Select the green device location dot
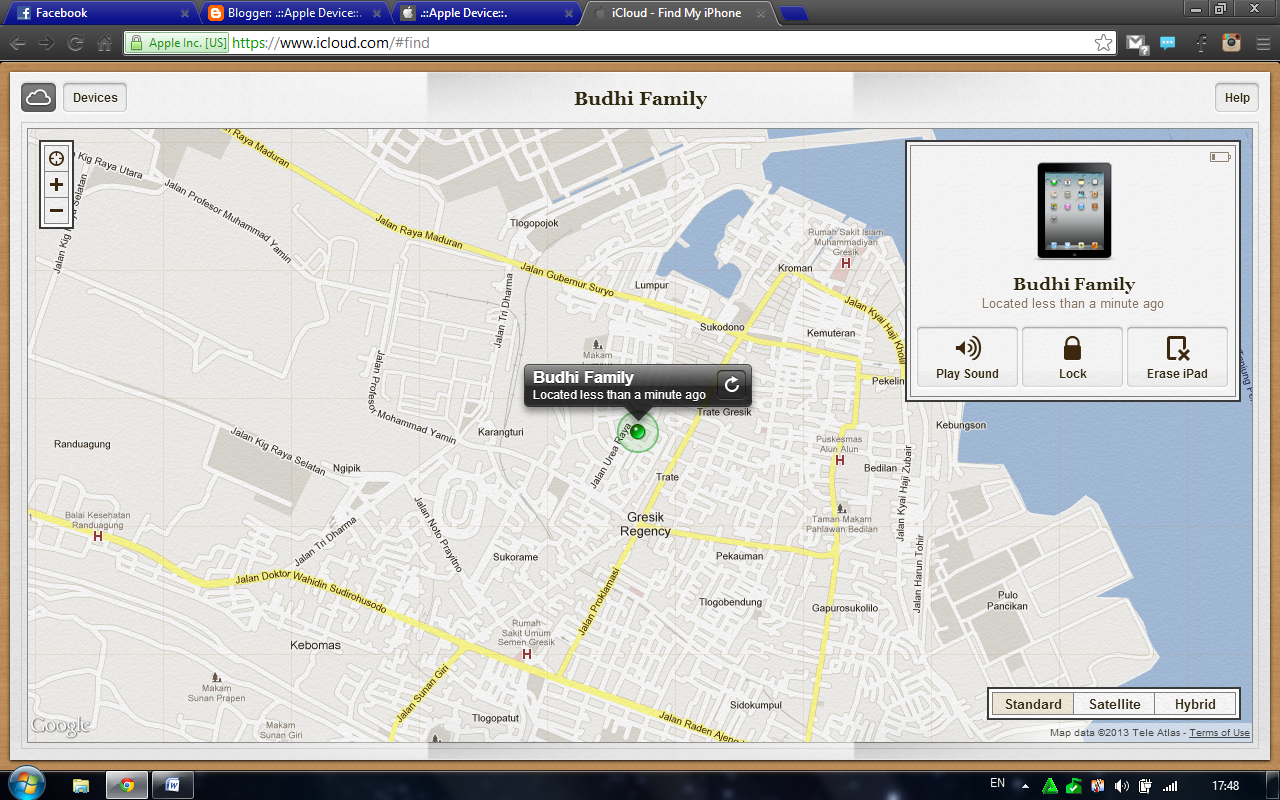 pyautogui.click(x=637, y=432)
